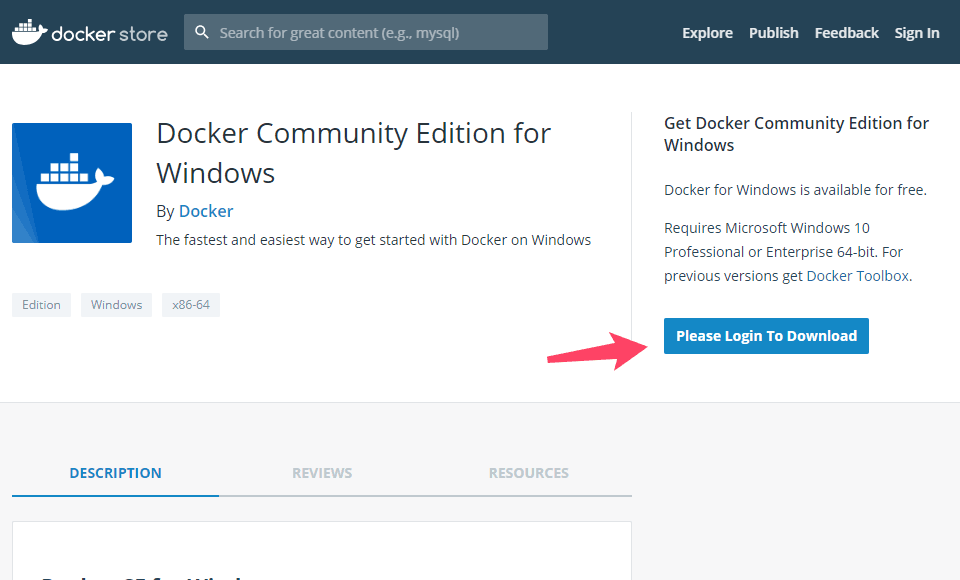Click the Docker Community Edition for Windows title
Viewport: 960px width, 580px height.
coord(354,153)
